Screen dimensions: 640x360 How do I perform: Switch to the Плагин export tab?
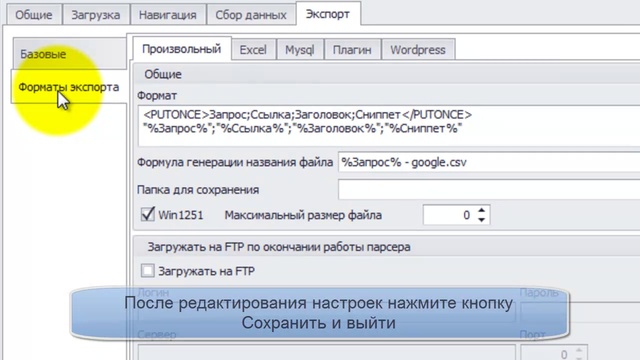[x=352, y=50]
